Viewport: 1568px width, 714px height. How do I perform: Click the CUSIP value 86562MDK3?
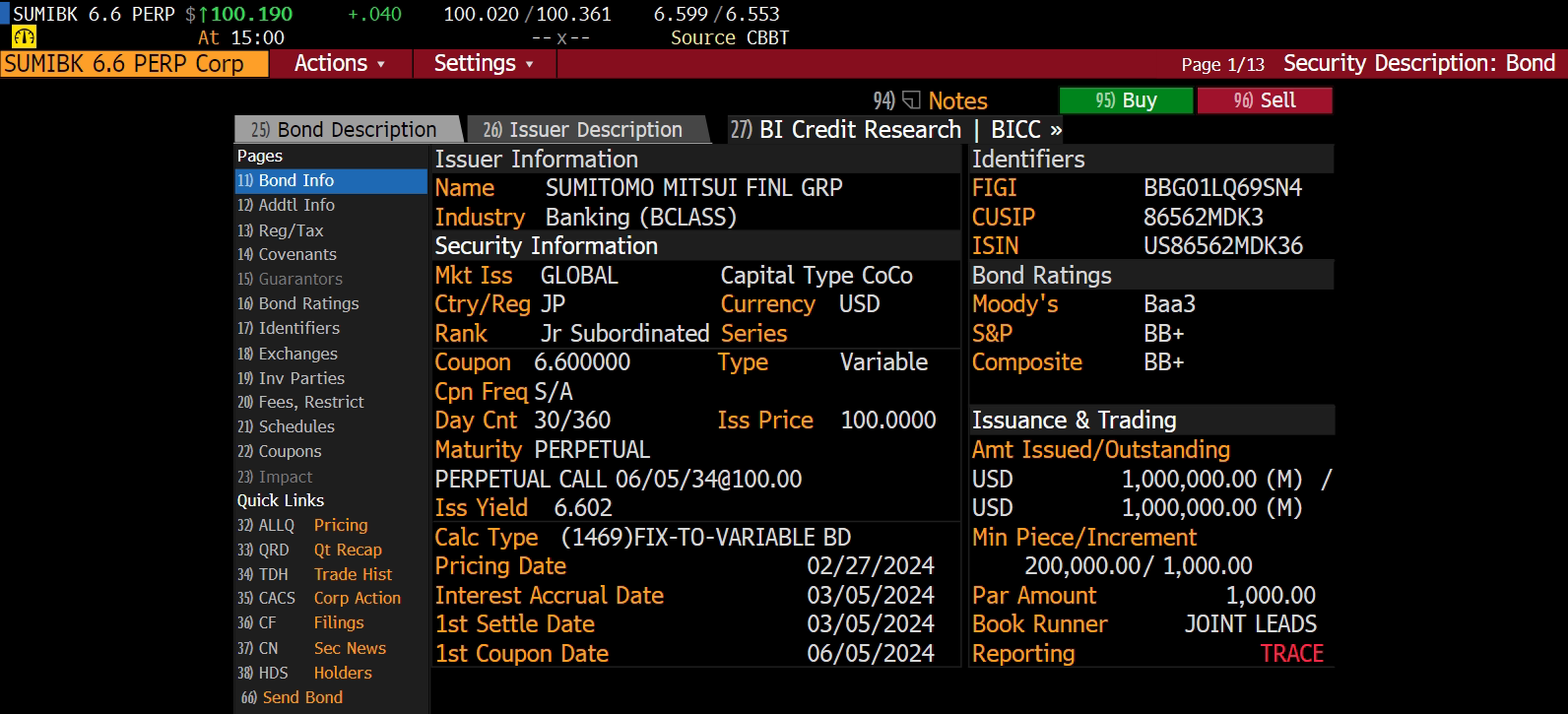[x=1203, y=218]
